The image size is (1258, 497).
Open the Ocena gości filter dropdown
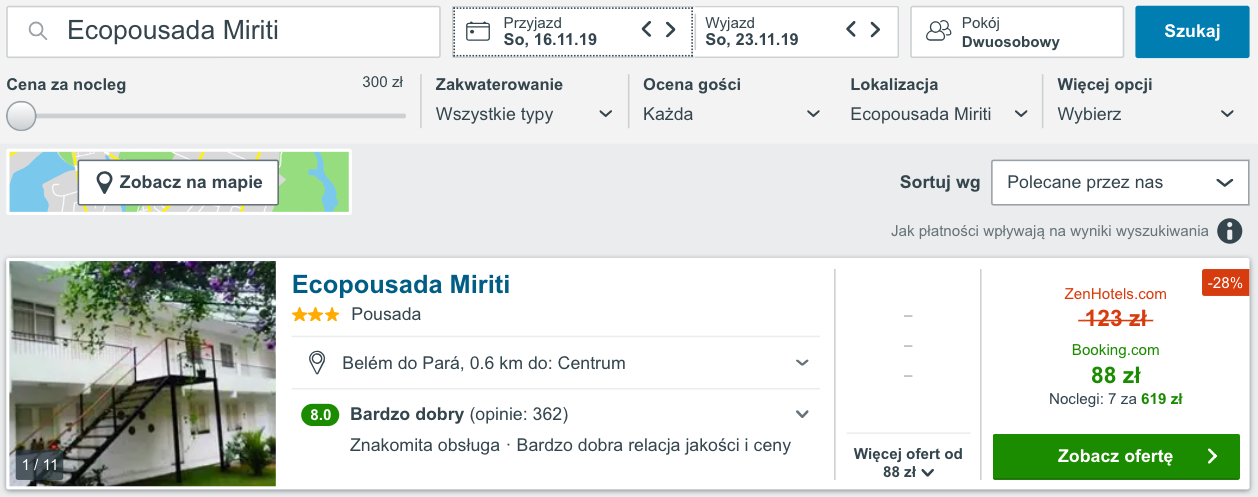point(732,114)
